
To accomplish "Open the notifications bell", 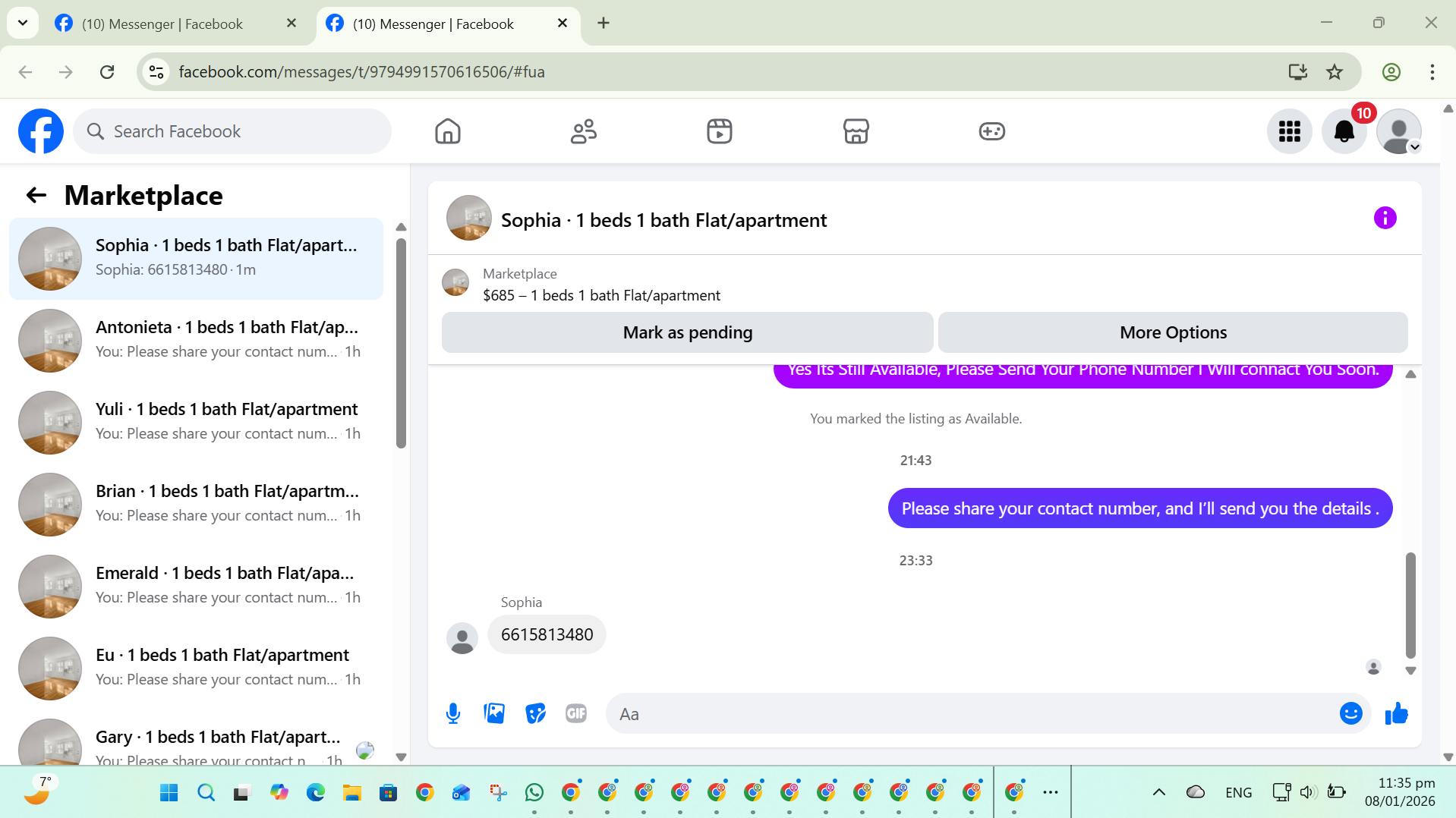I will [1344, 131].
